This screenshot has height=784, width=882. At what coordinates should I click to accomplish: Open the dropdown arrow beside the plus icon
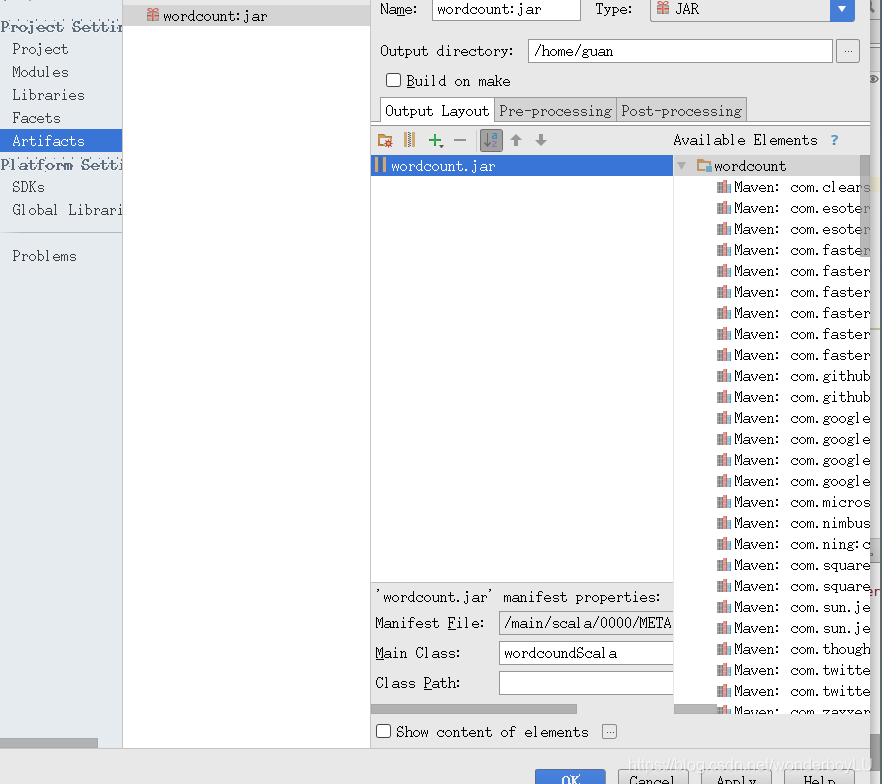pyautogui.click(x=443, y=147)
